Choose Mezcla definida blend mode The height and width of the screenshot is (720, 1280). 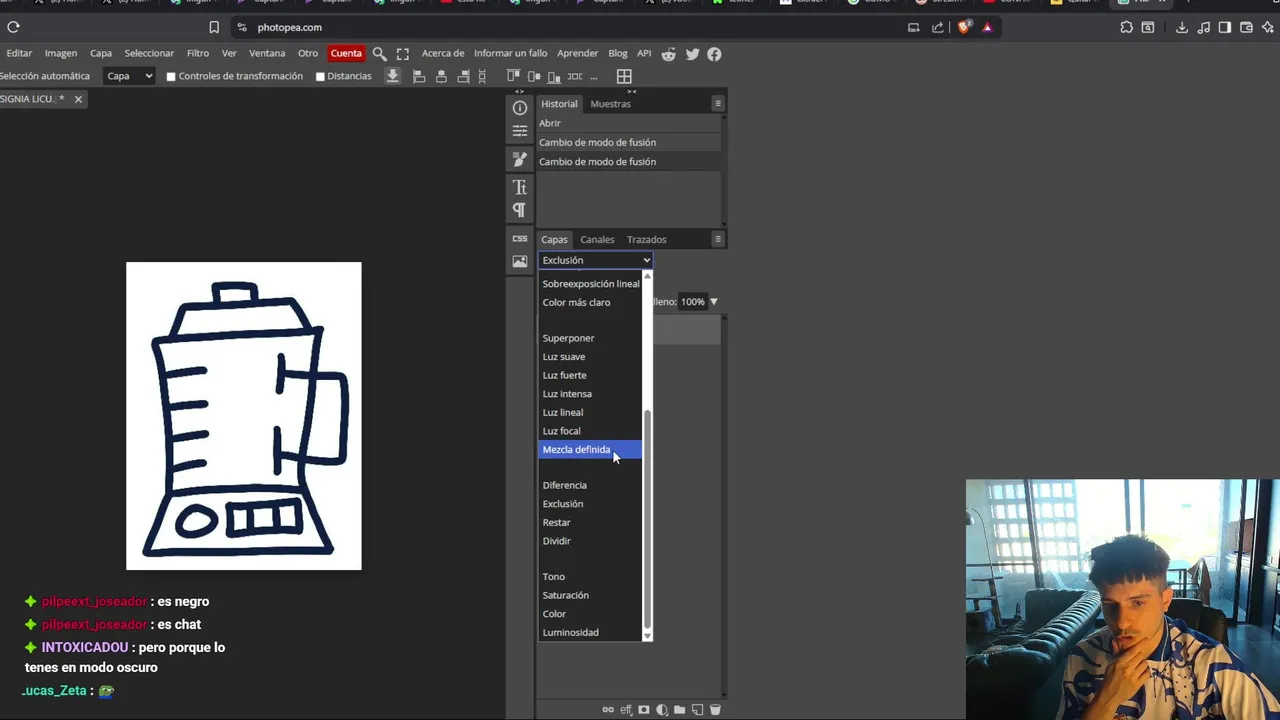pos(590,450)
